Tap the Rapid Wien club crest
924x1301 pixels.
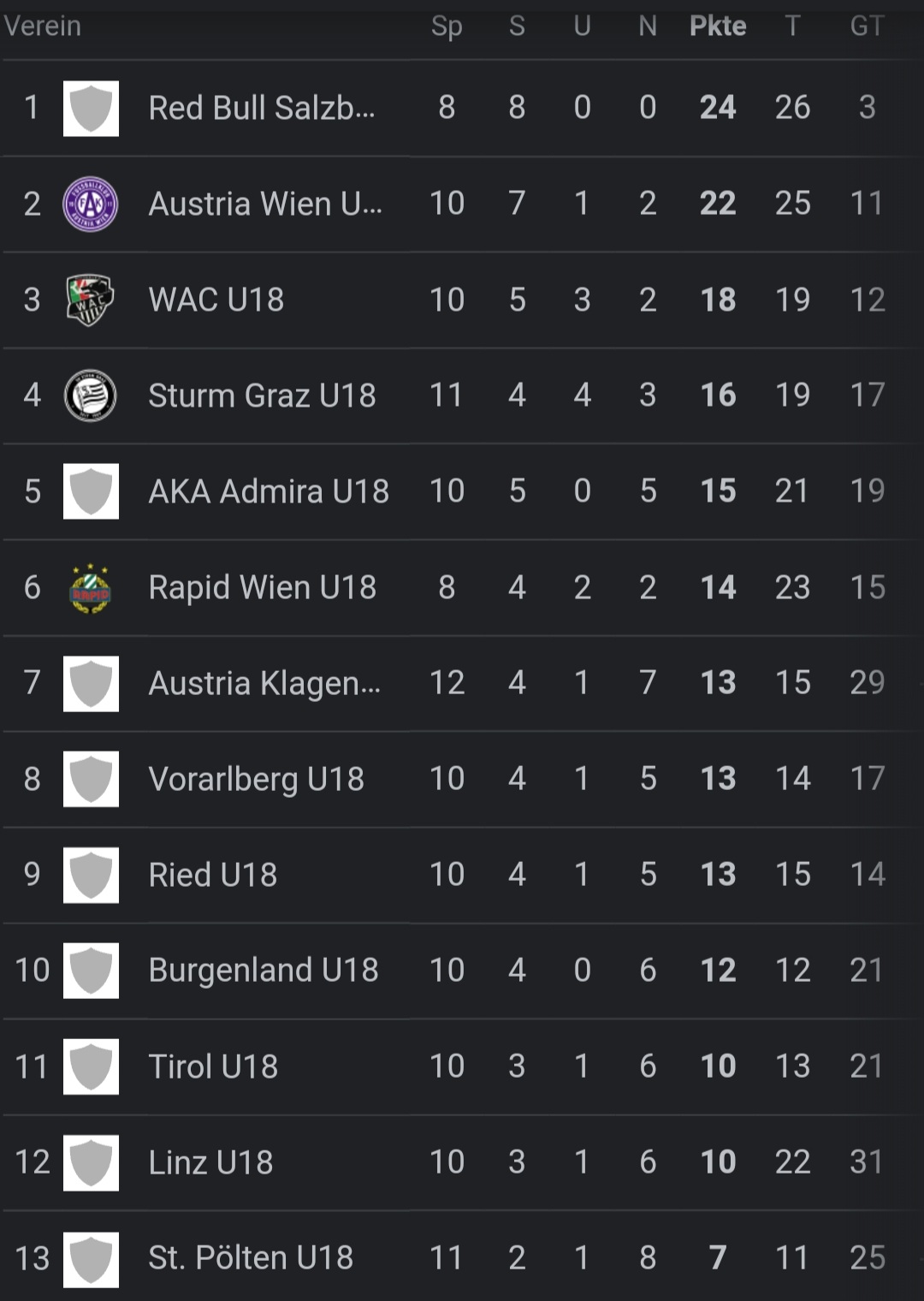91,588
